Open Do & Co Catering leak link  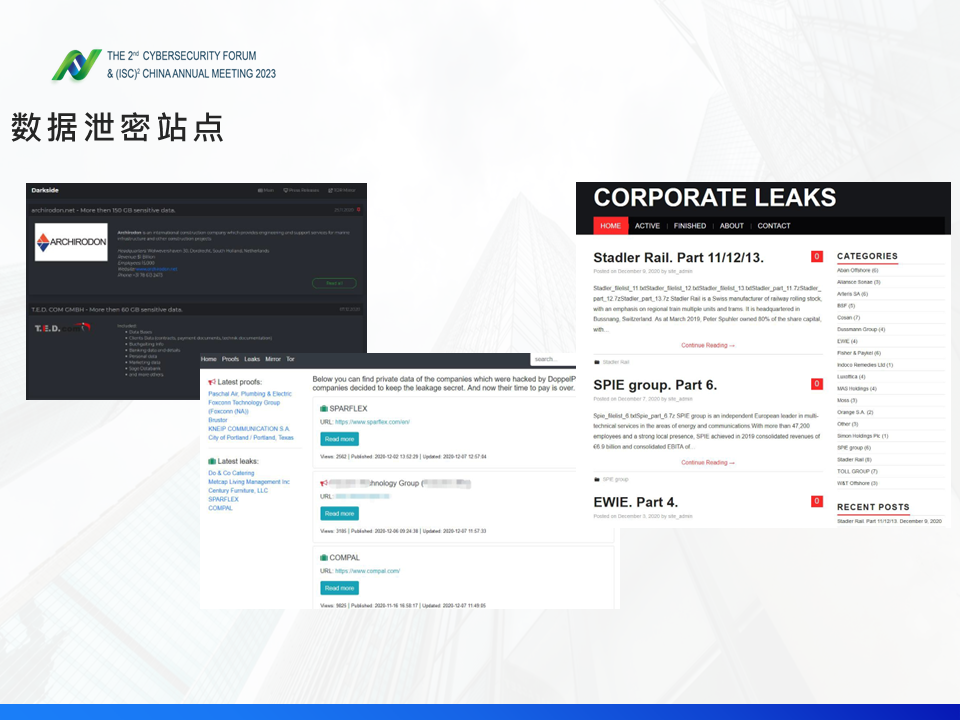pyautogui.click(x=231, y=473)
